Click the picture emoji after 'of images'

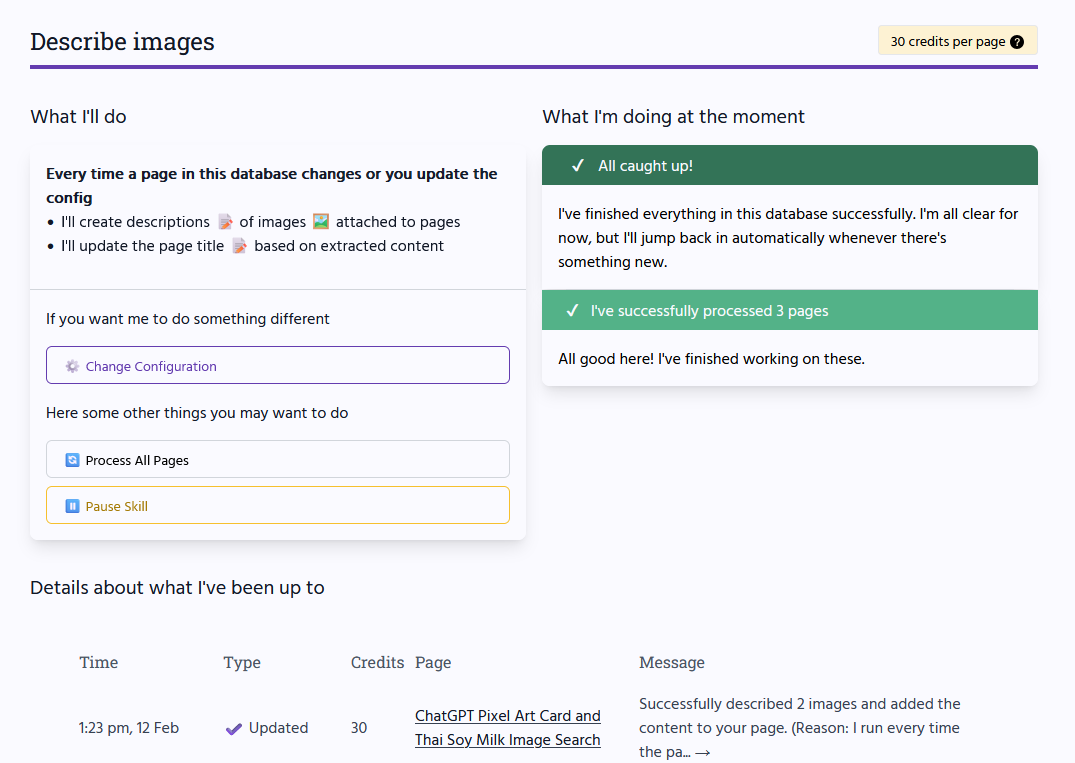321,222
